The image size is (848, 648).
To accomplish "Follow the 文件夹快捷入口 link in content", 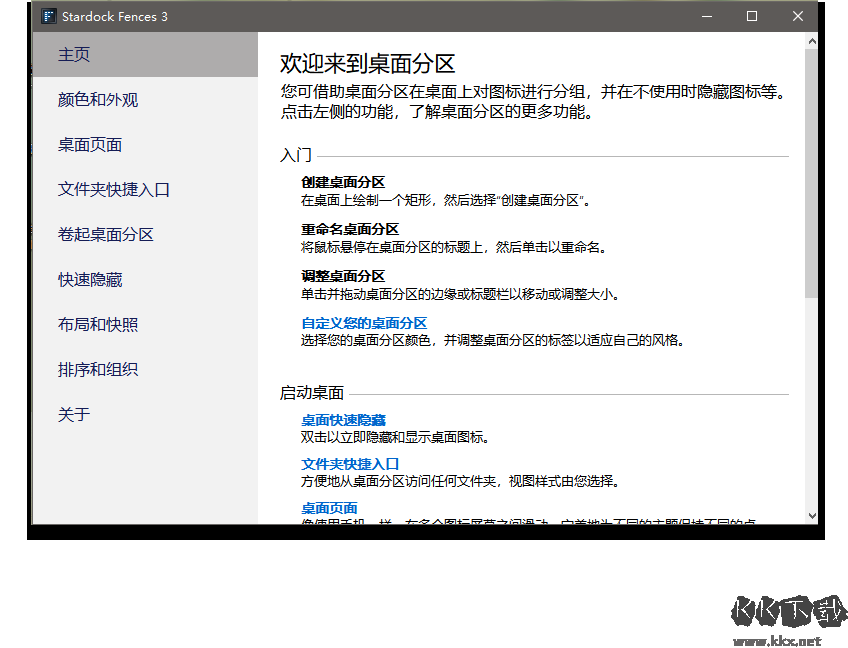I will [350, 464].
